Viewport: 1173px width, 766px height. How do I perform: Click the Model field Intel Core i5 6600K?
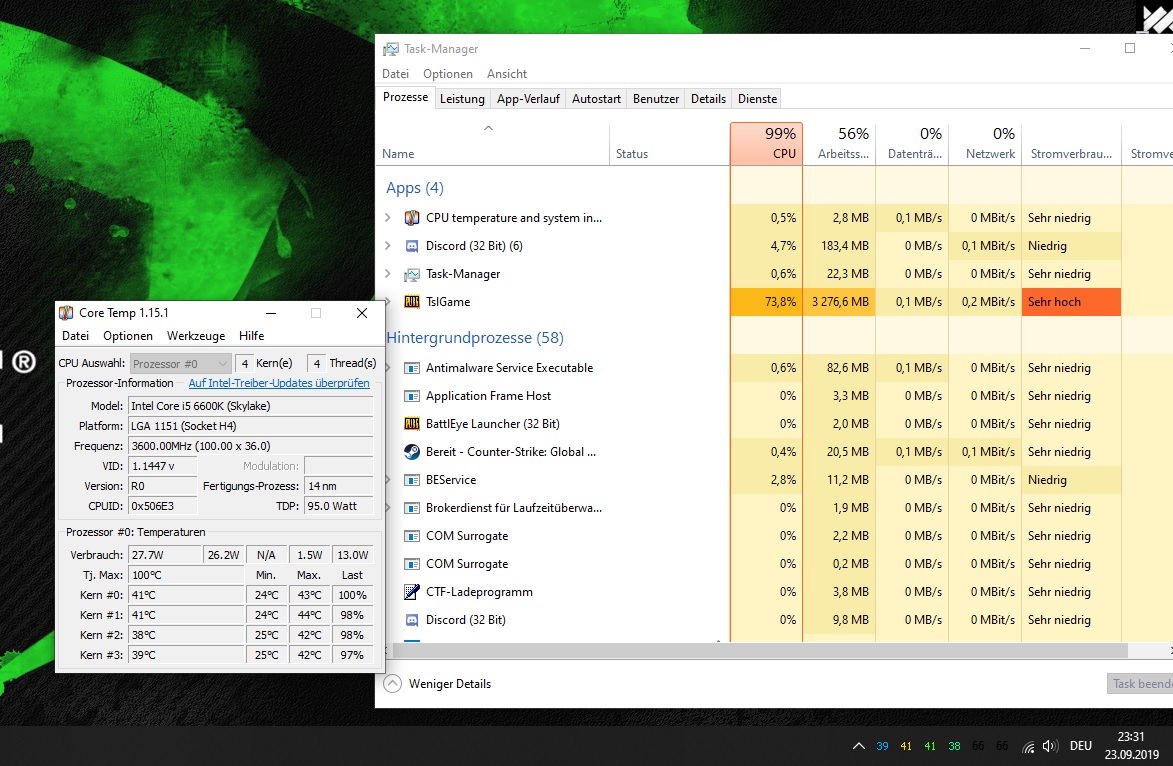(x=251, y=406)
